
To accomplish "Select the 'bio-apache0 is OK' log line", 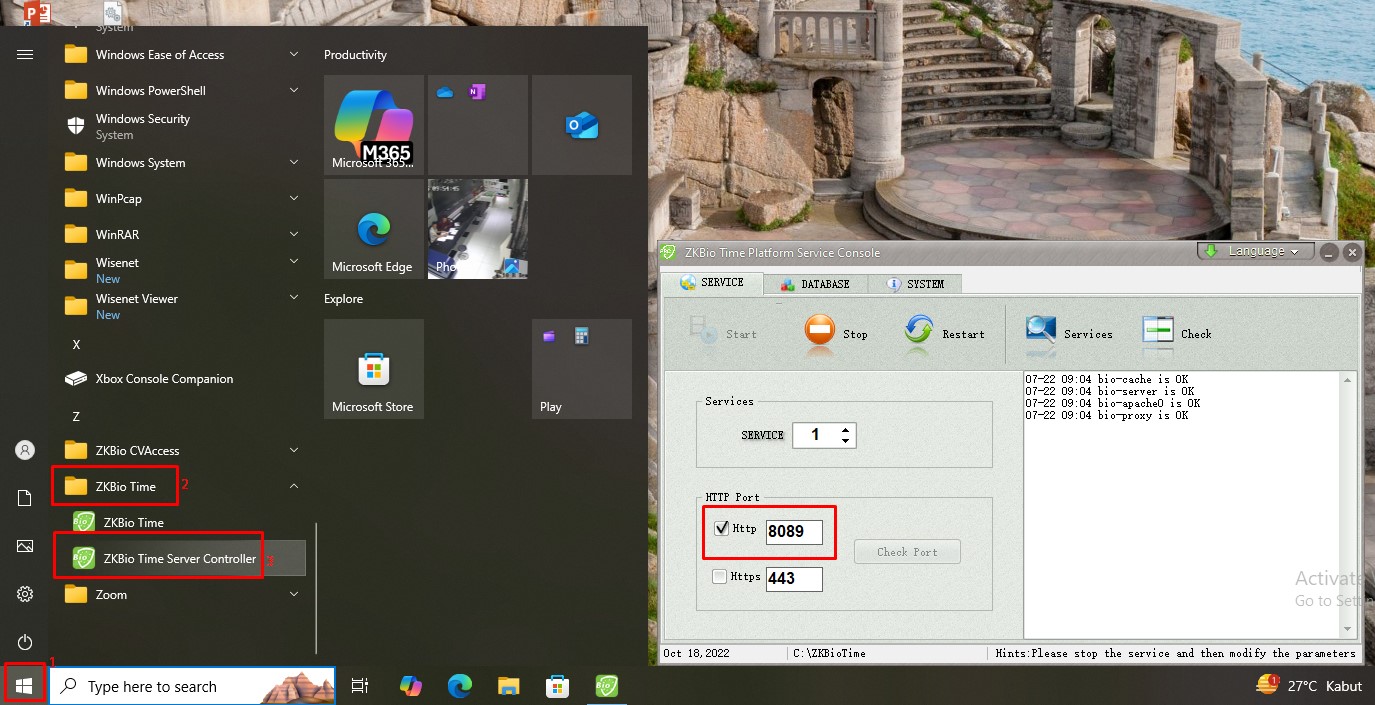I will tap(1112, 403).
